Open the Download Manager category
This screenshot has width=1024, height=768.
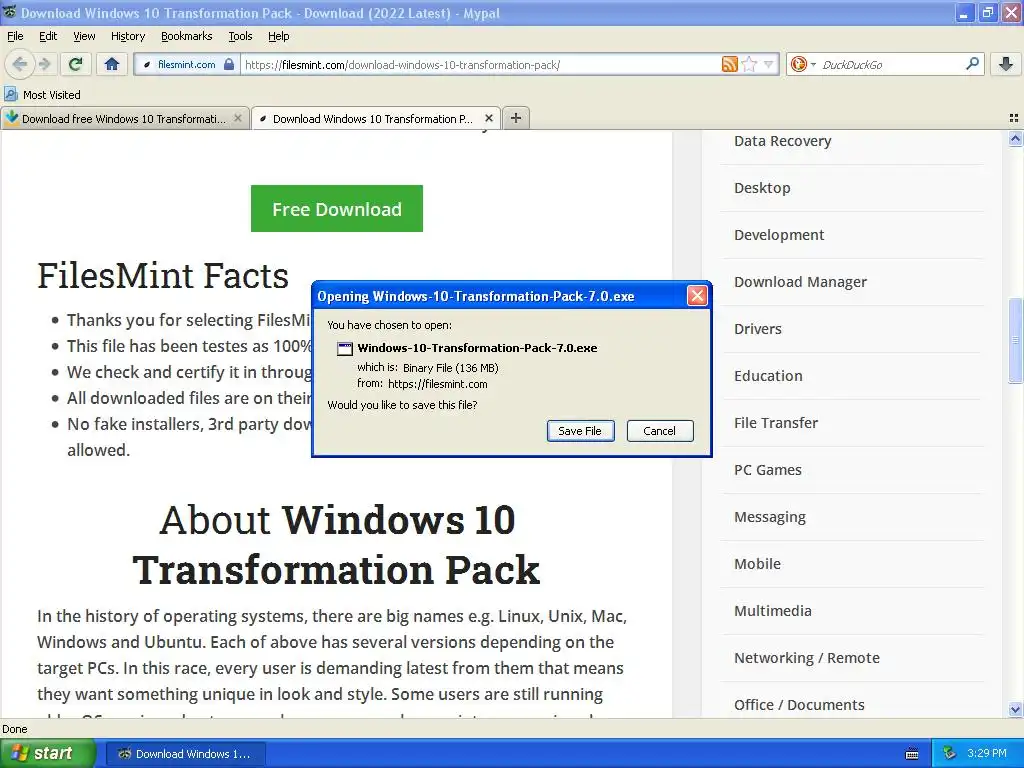point(801,282)
